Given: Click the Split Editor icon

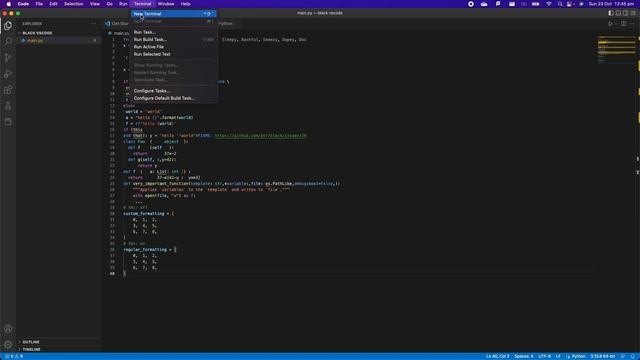Looking at the screenshot, I should pos(624,24).
